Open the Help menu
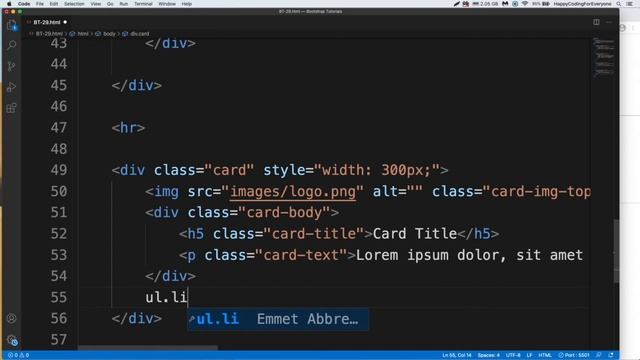The width and height of the screenshot is (640, 360). (x=187, y=4)
